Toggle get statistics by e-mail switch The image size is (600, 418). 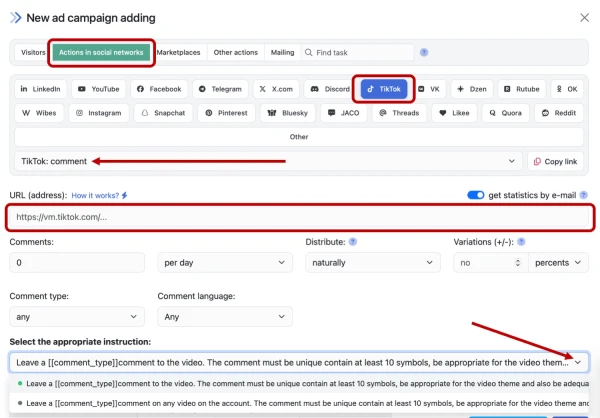pyautogui.click(x=476, y=195)
